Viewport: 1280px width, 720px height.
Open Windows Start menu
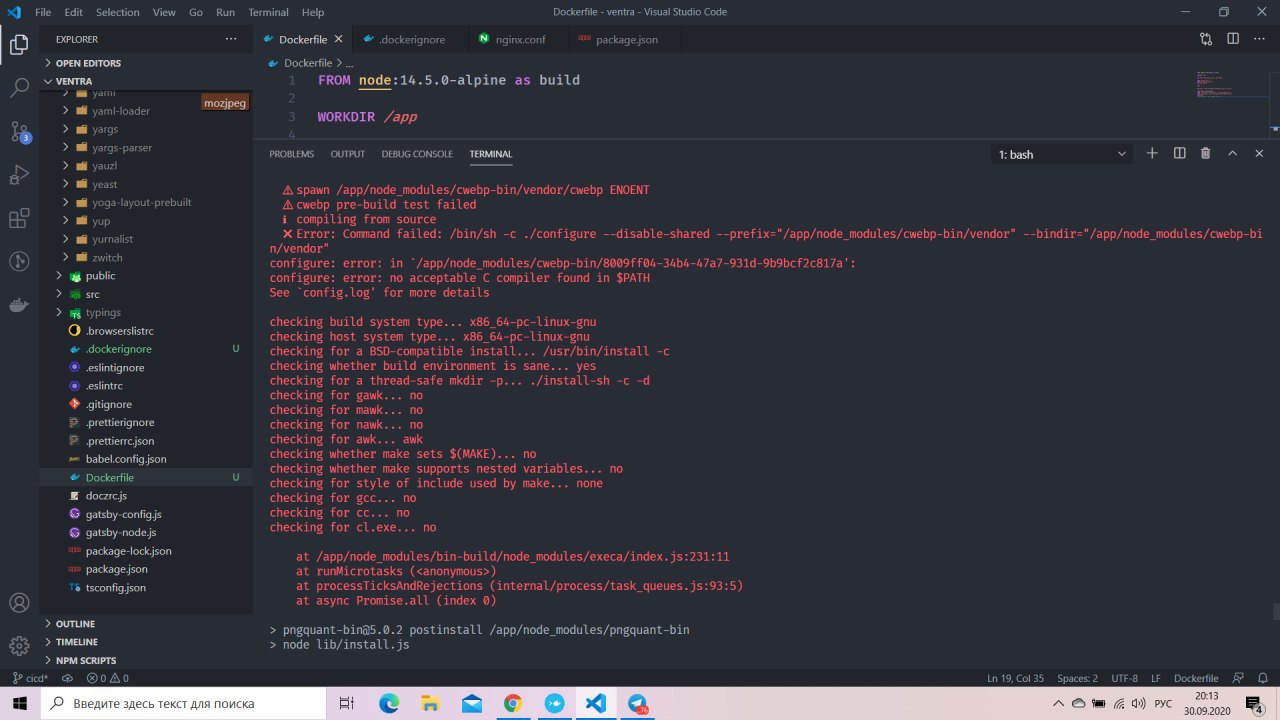(20, 704)
